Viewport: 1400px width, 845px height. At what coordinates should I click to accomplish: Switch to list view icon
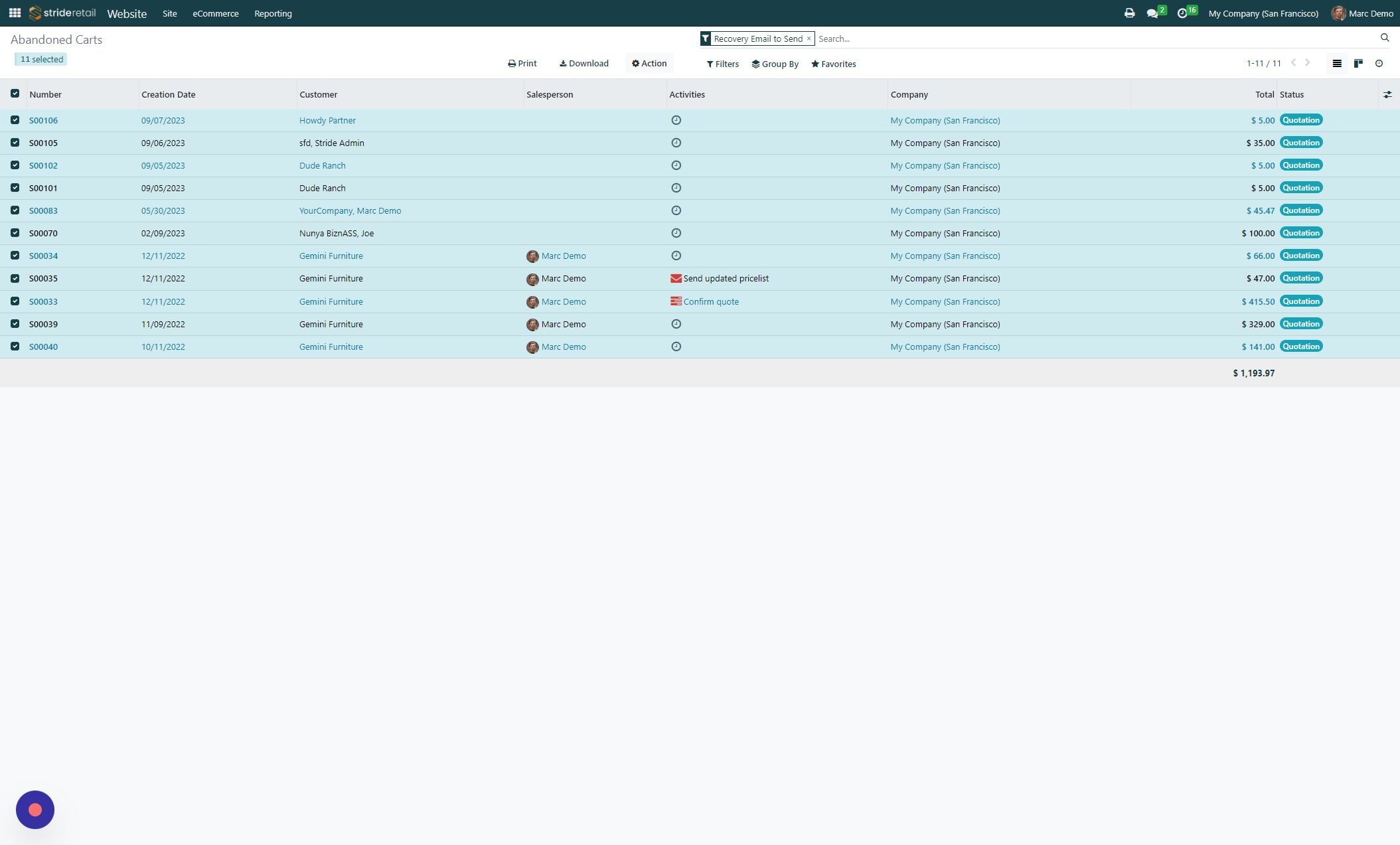coord(1337,64)
